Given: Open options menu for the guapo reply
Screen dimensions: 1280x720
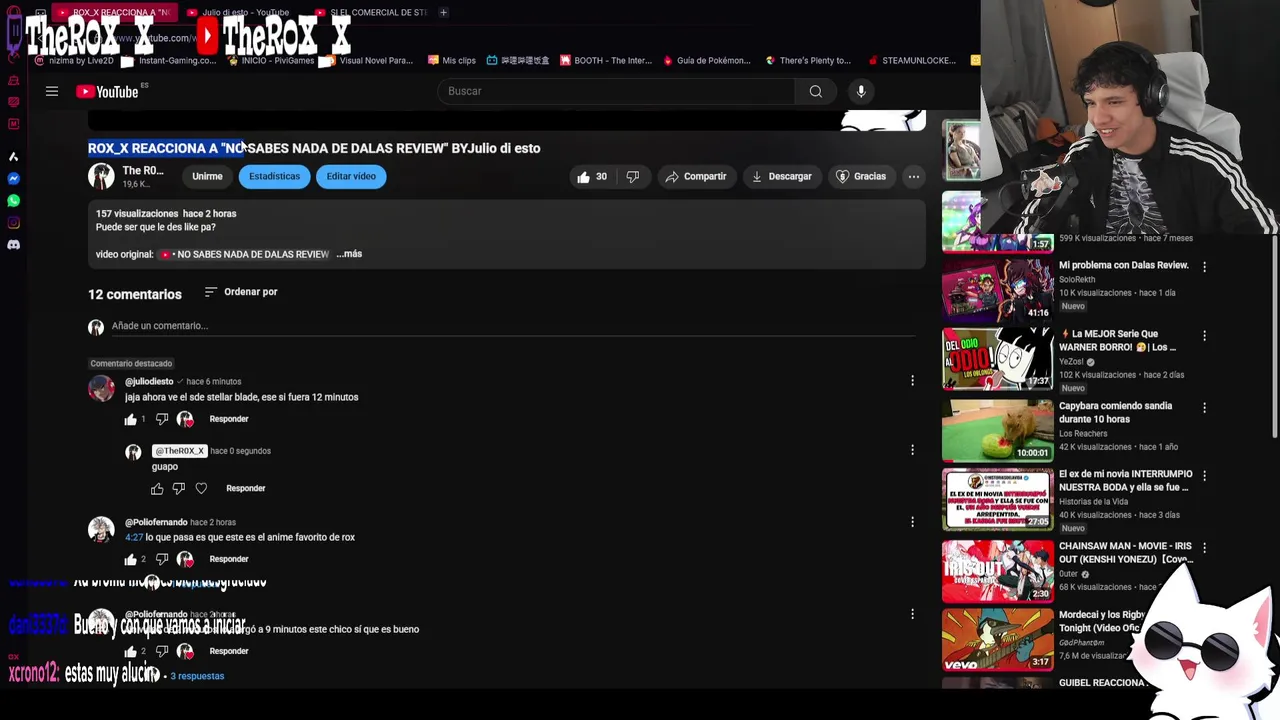Looking at the screenshot, I should tap(912, 450).
